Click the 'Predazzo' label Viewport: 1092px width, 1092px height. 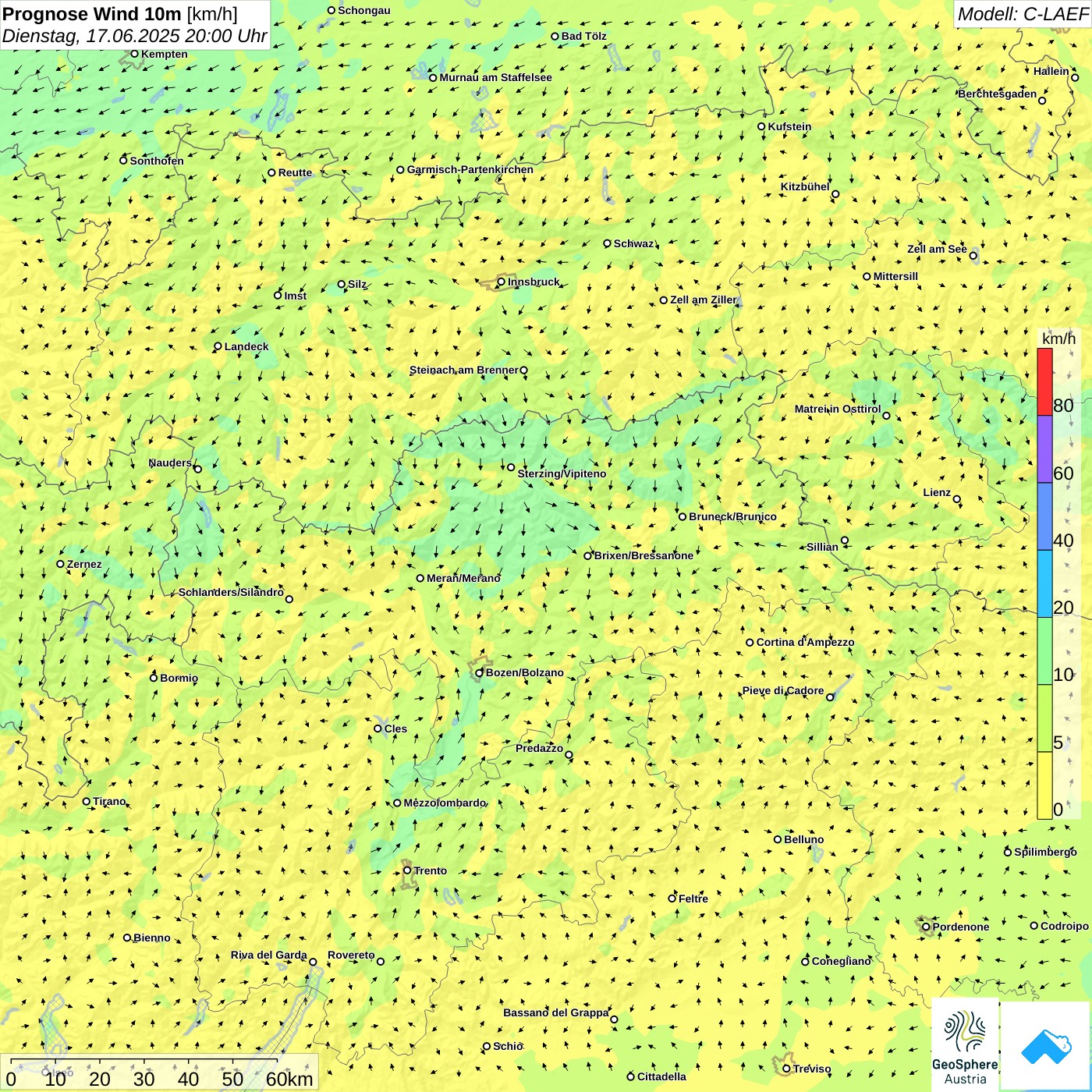[x=539, y=748]
